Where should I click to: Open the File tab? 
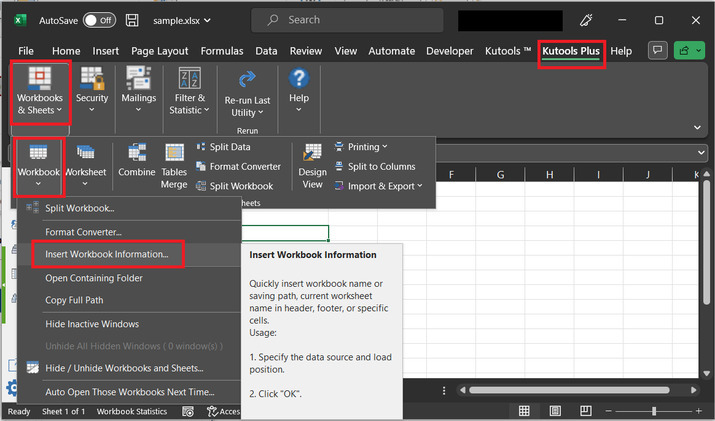(x=26, y=51)
